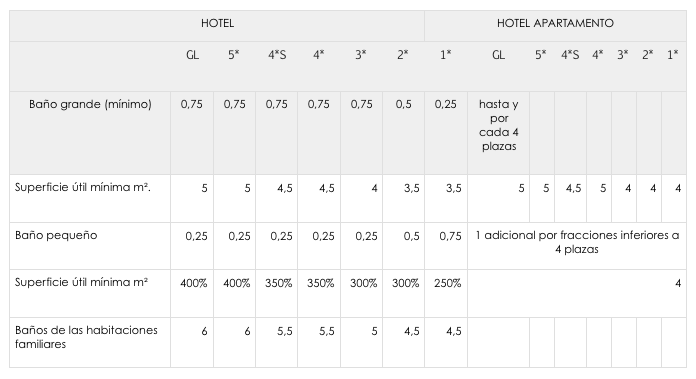Image resolution: width=696 pixels, height=379 pixels.
Task: Click the 1* header under HOTEL APARTAMENTO
Action: click(673, 55)
